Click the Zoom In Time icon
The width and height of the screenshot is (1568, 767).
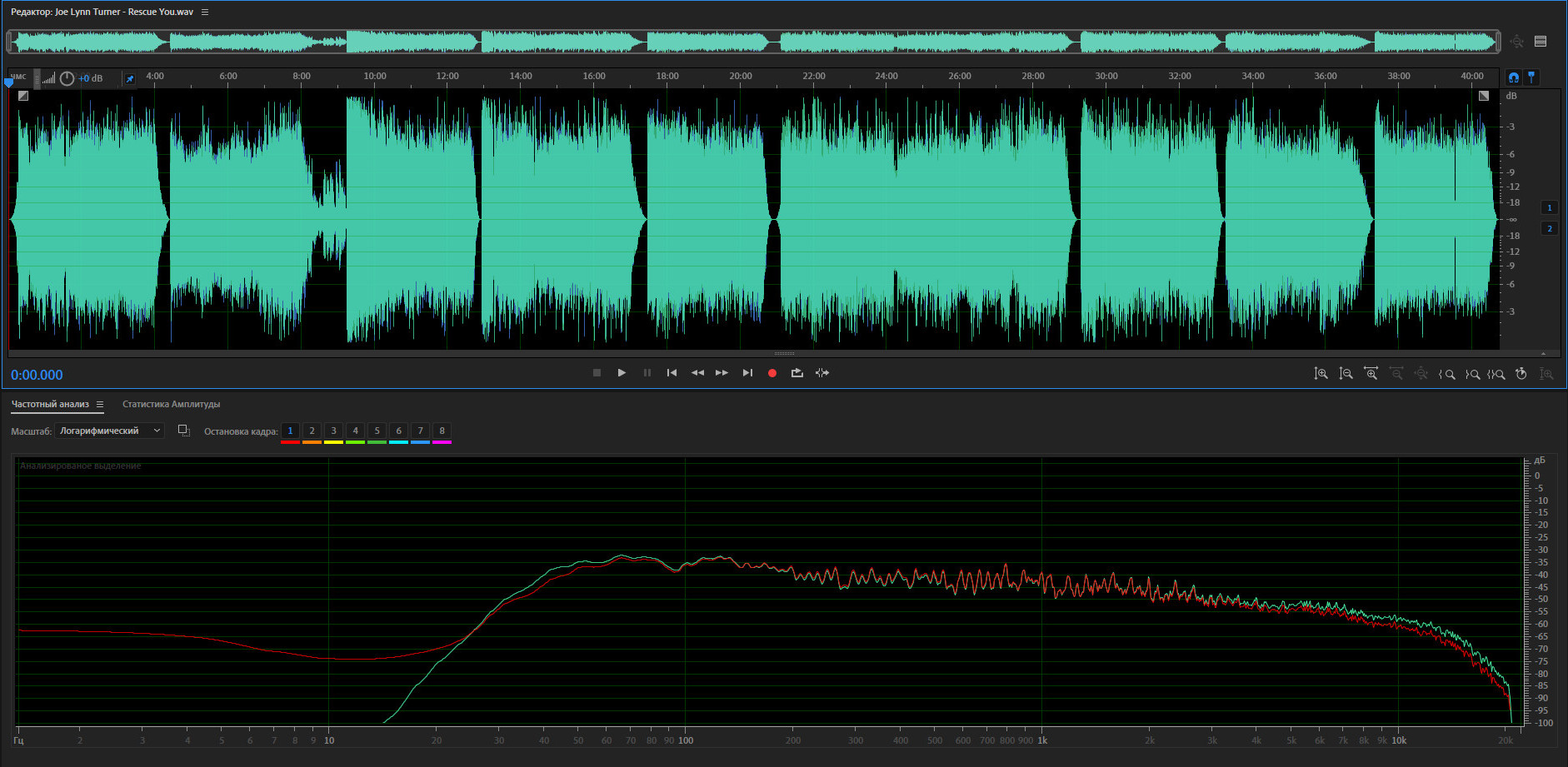pyautogui.click(x=1371, y=374)
